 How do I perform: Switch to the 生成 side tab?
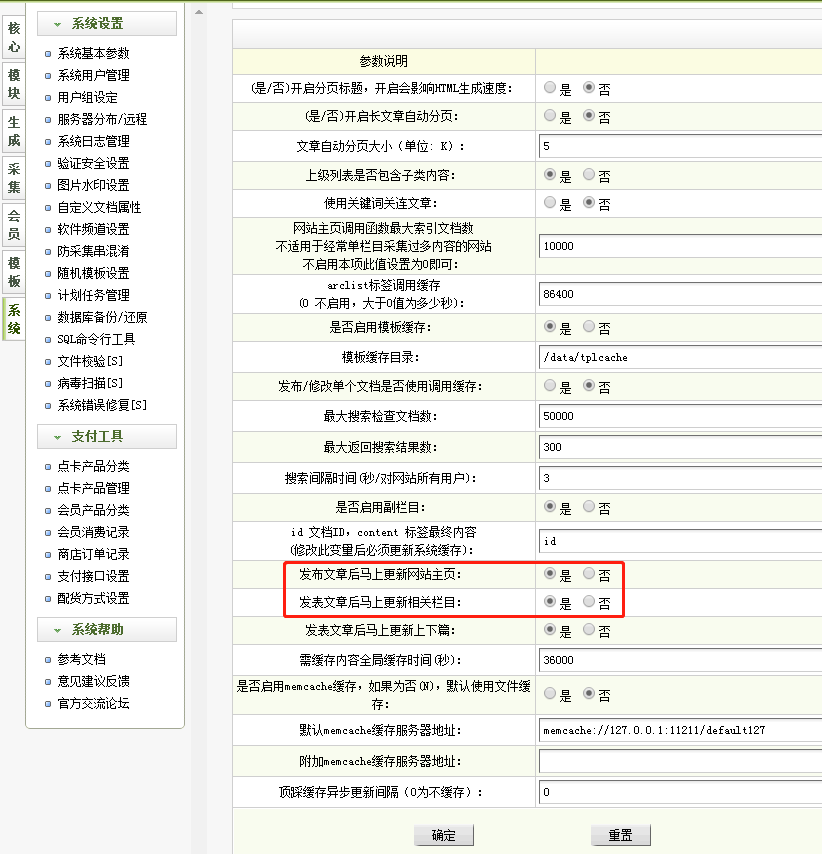point(14,131)
